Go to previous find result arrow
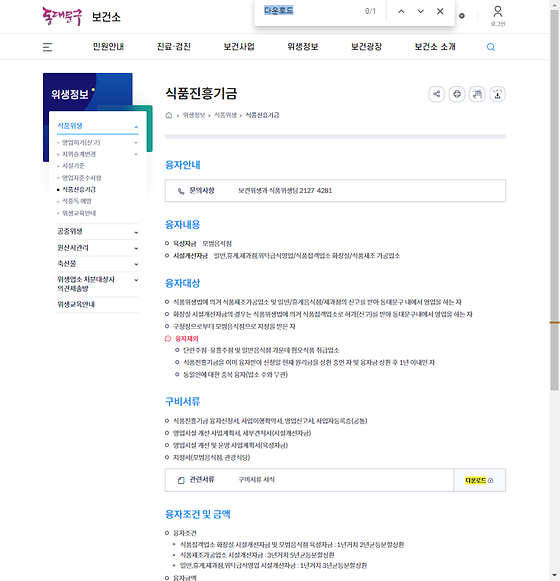This screenshot has height=581, width=560. pyautogui.click(x=401, y=11)
